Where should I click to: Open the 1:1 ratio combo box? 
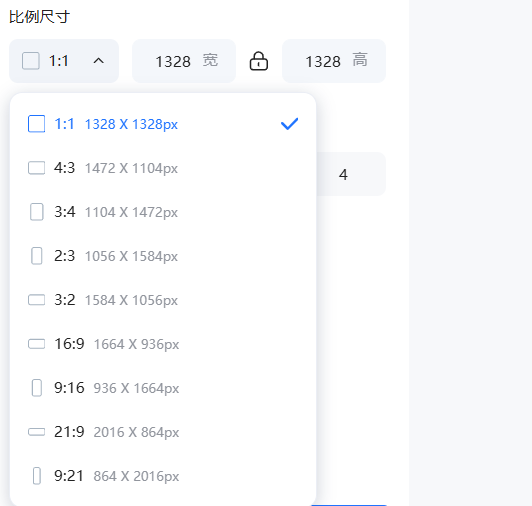coord(64,61)
